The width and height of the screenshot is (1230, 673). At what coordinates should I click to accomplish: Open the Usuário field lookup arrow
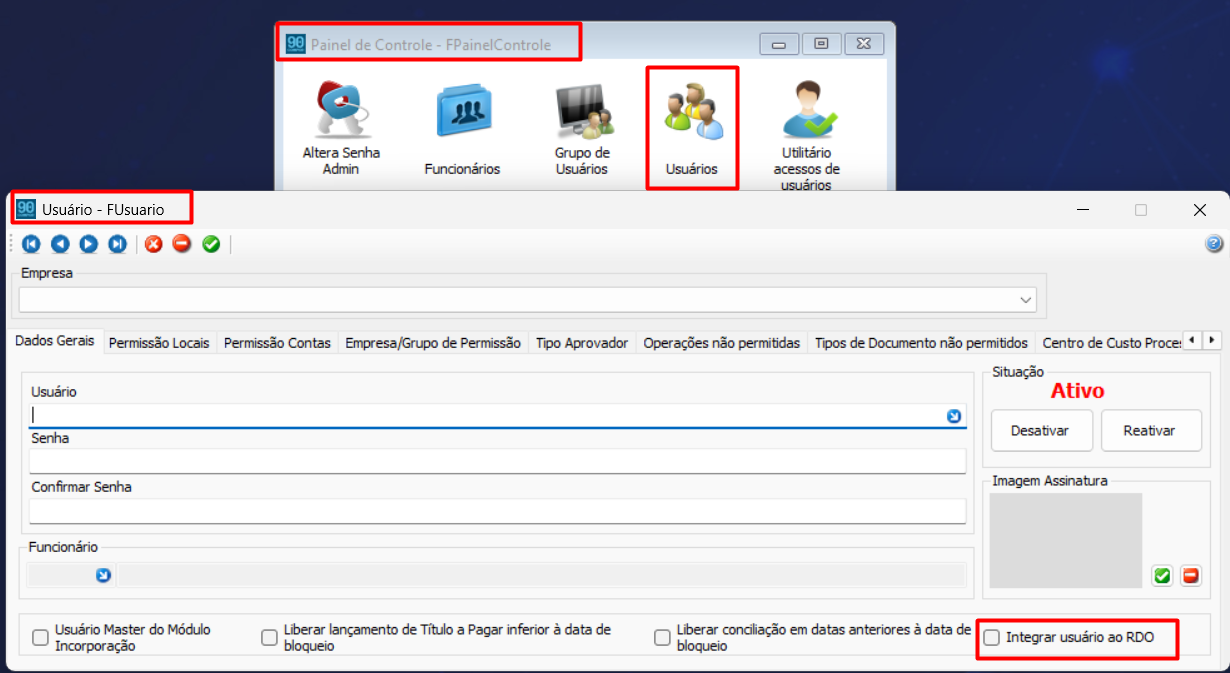tap(954, 416)
